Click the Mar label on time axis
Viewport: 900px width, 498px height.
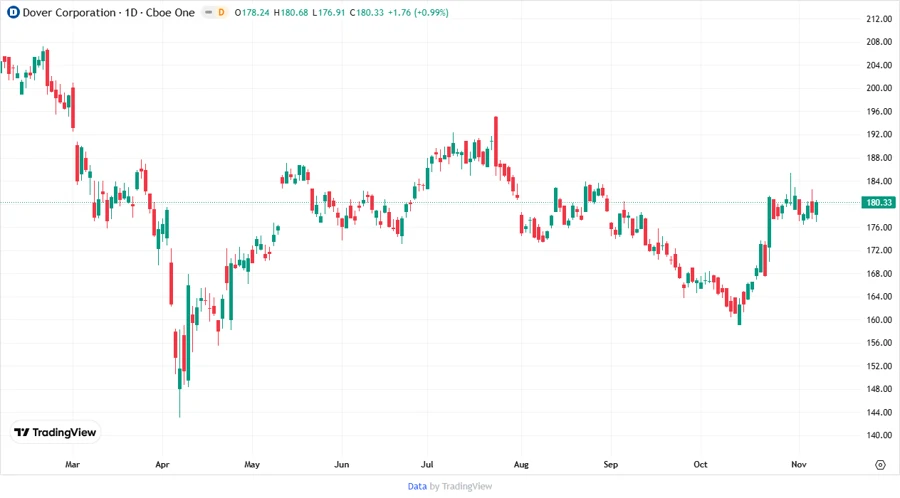(x=72, y=464)
